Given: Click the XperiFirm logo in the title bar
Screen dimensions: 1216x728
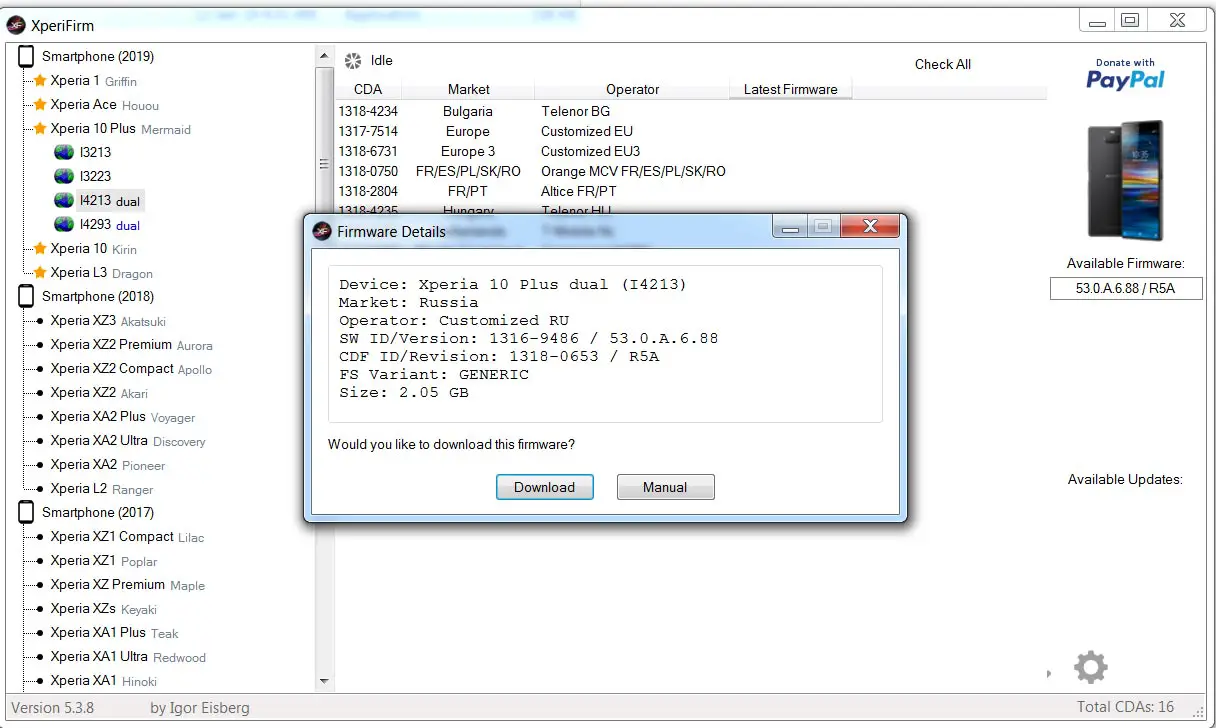Looking at the screenshot, I should 16,25.
